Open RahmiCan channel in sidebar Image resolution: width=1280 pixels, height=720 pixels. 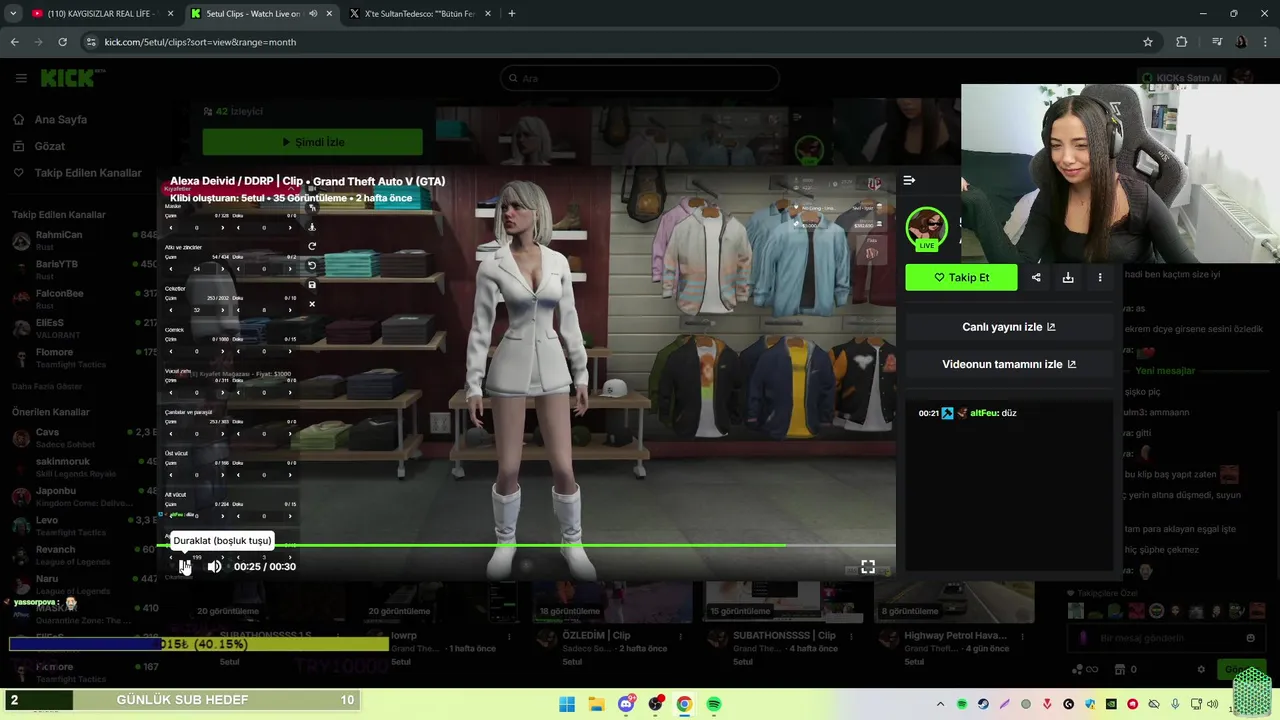(x=84, y=241)
